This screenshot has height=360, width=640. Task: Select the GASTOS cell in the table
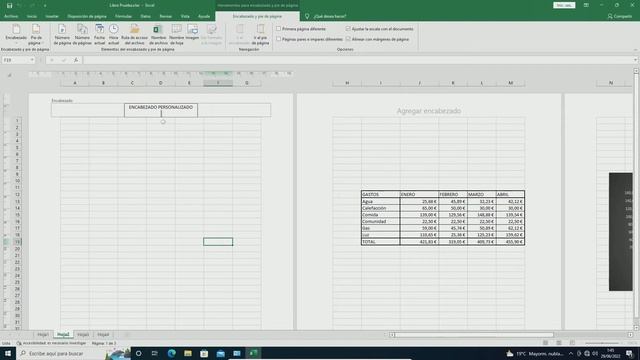[380, 194]
